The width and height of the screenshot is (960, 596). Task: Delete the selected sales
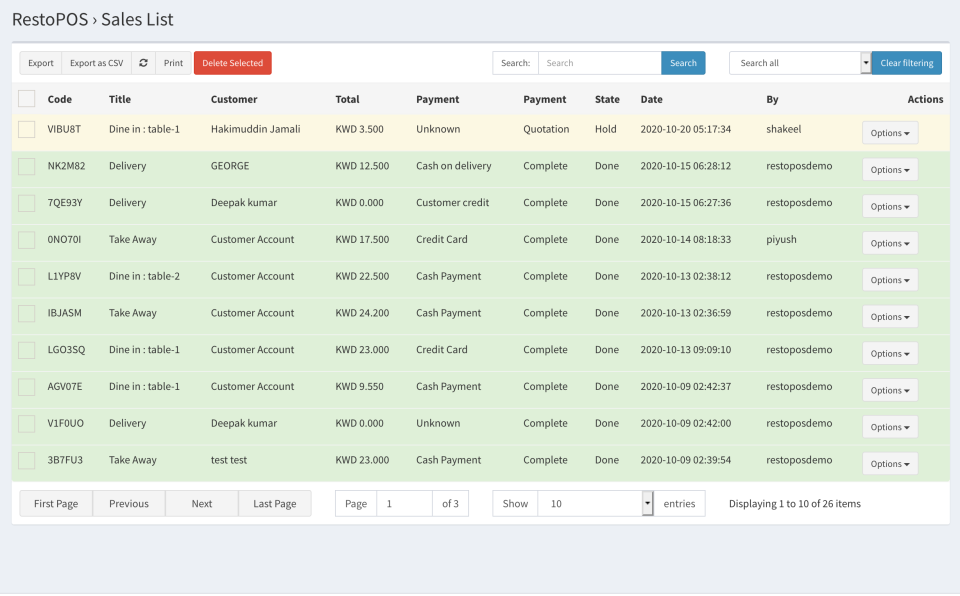232,62
